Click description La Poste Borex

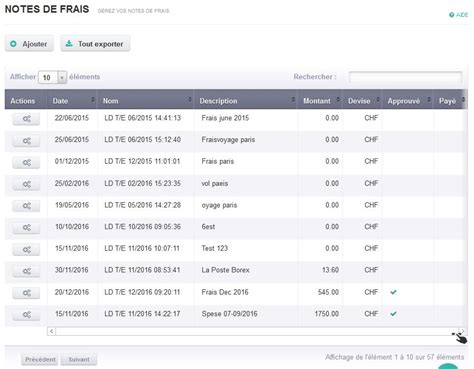pyautogui.click(x=225, y=270)
